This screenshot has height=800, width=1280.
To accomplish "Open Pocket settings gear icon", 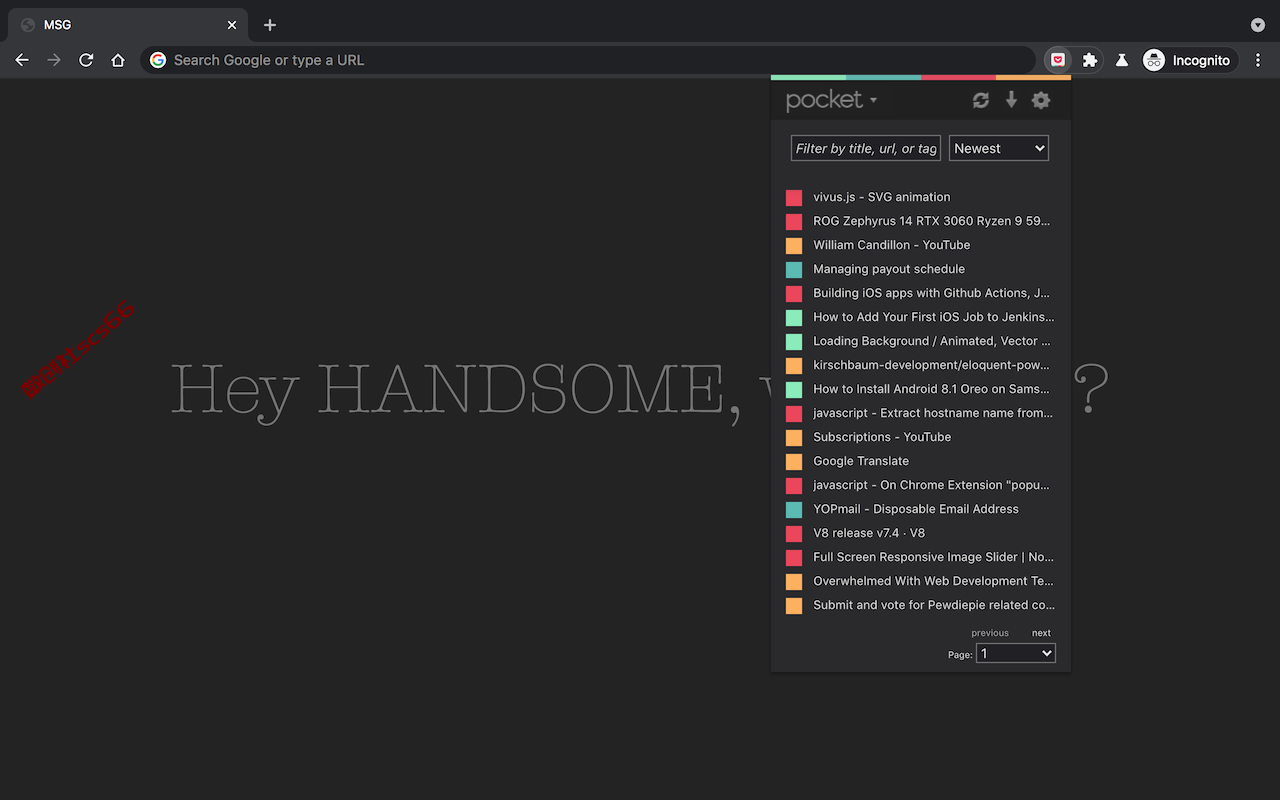I will pyautogui.click(x=1041, y=100).
